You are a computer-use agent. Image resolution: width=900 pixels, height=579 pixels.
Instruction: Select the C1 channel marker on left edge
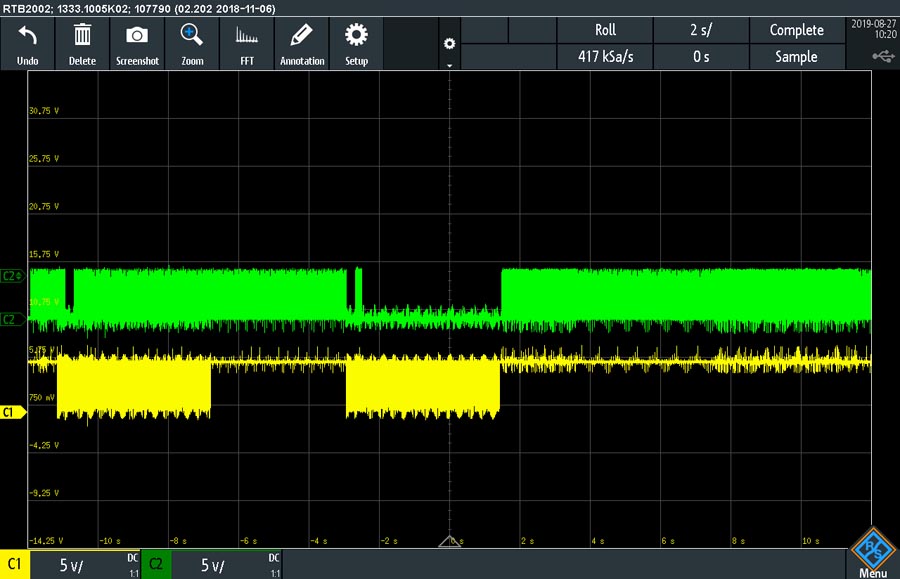point(13,412)
